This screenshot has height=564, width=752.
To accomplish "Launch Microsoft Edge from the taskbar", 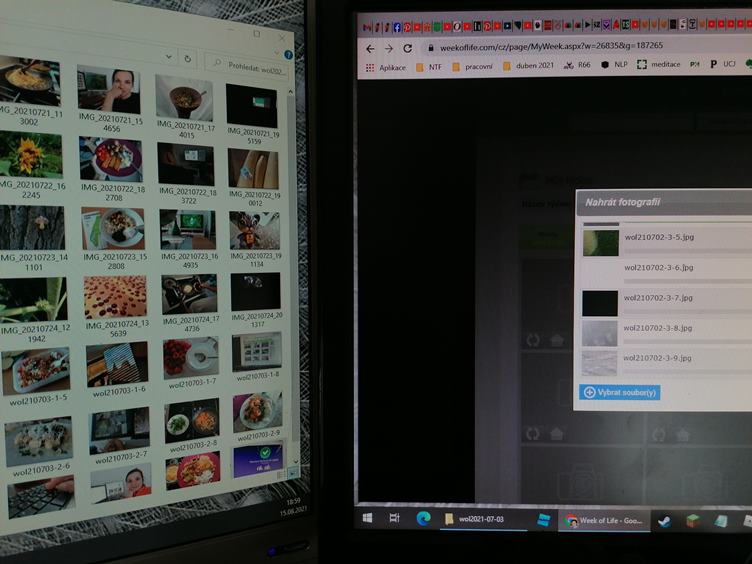I will pos(423,518).
